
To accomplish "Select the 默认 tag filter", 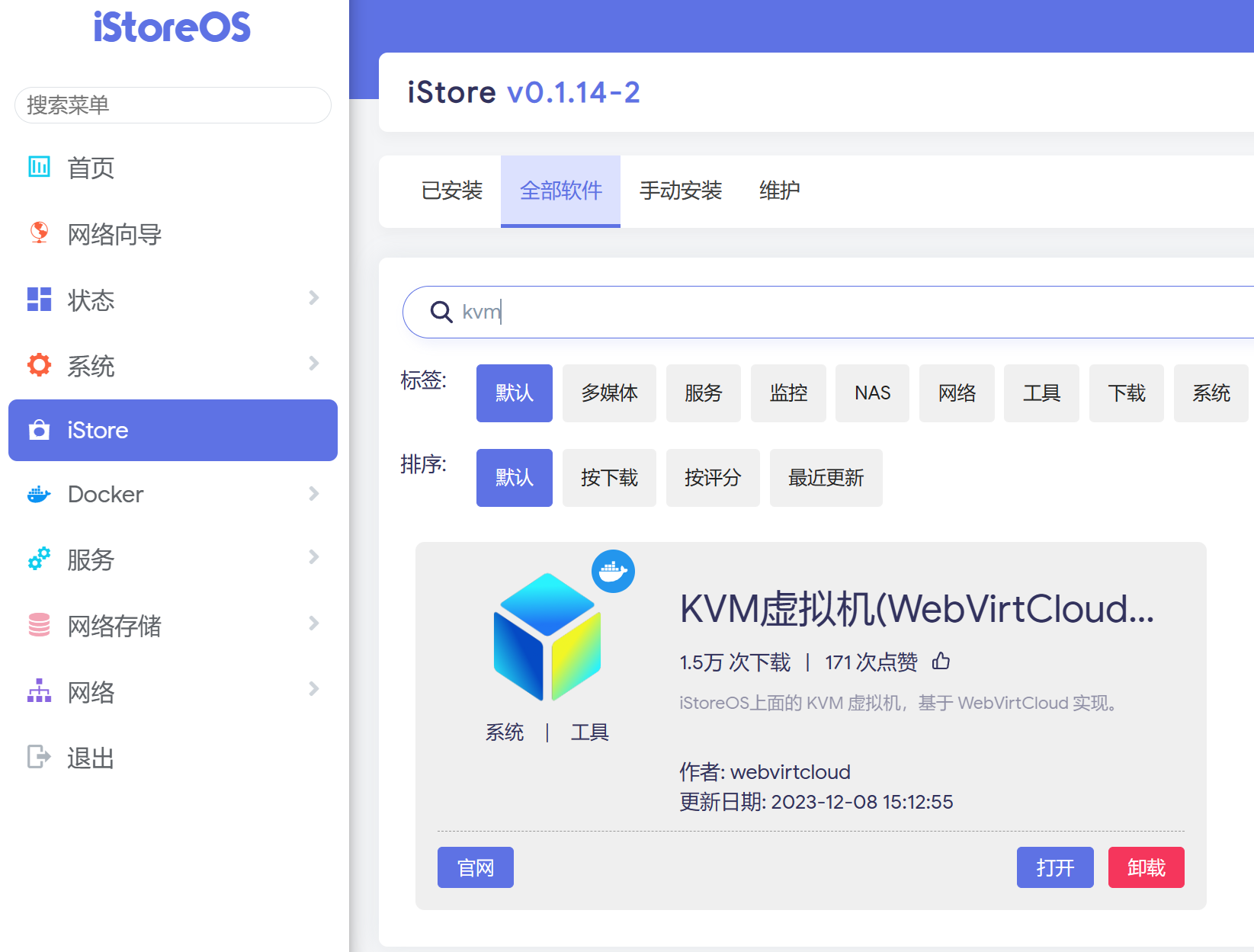I will [515, 393].
